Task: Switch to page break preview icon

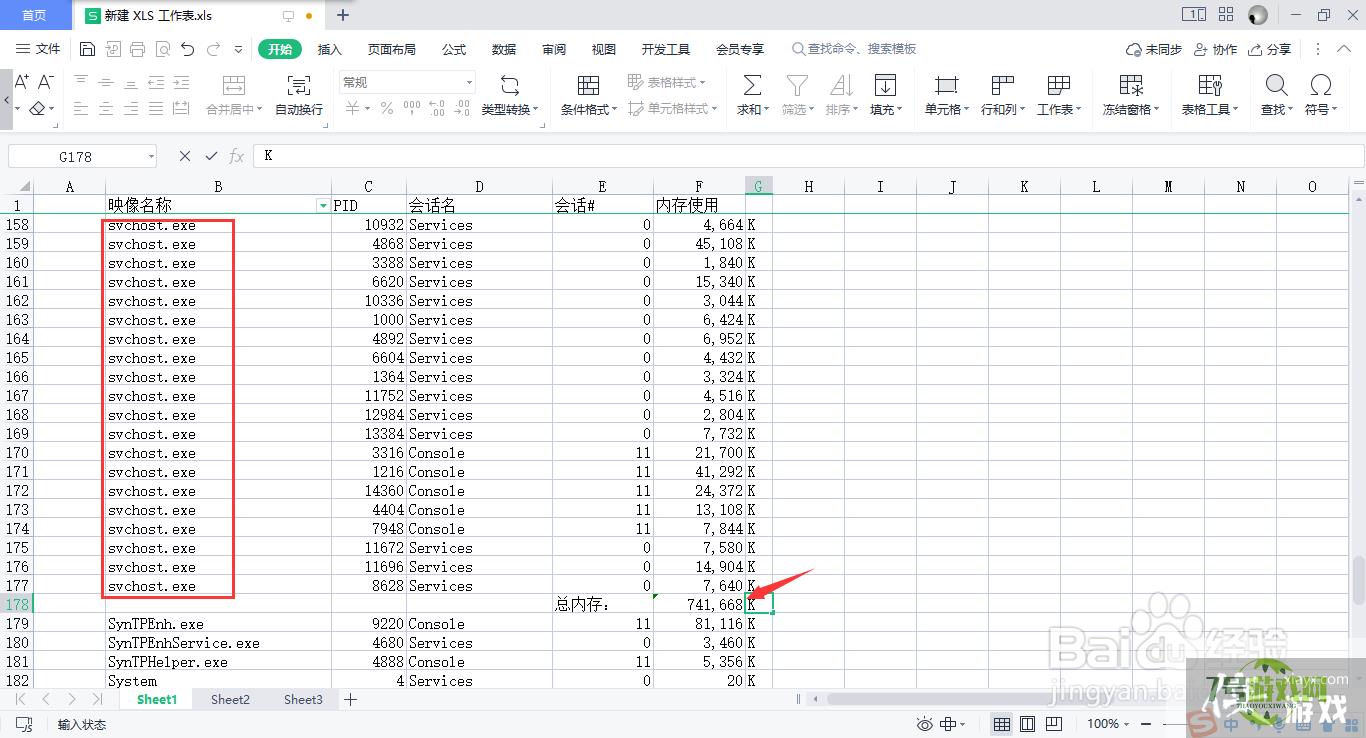Action: click(x=1053, y=724)
